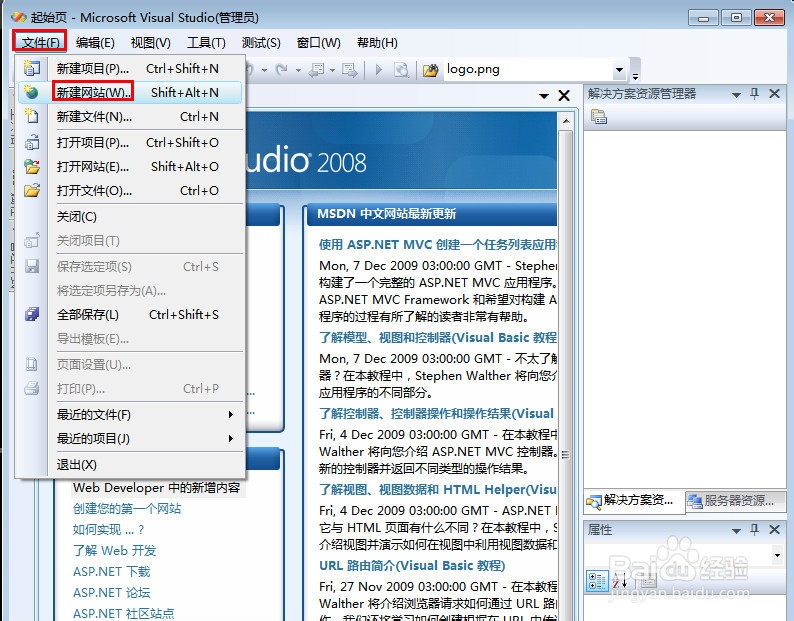The width and height of the screenshot is (794, 621).
Task: Click inside the logo.png find text field
Action: coord(527,69)
